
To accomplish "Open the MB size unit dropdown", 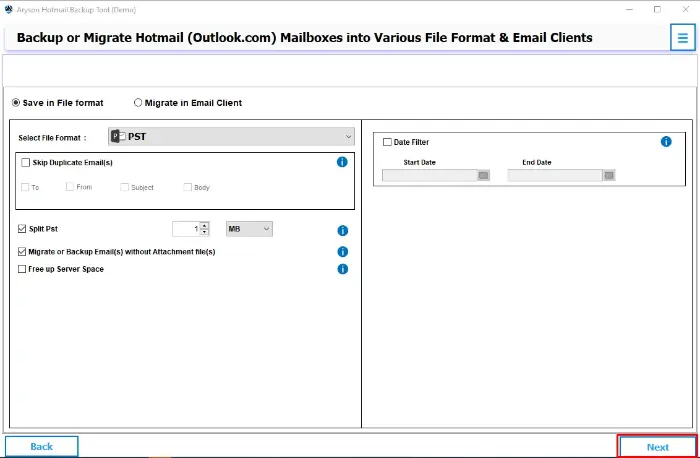I will [249, 229].
